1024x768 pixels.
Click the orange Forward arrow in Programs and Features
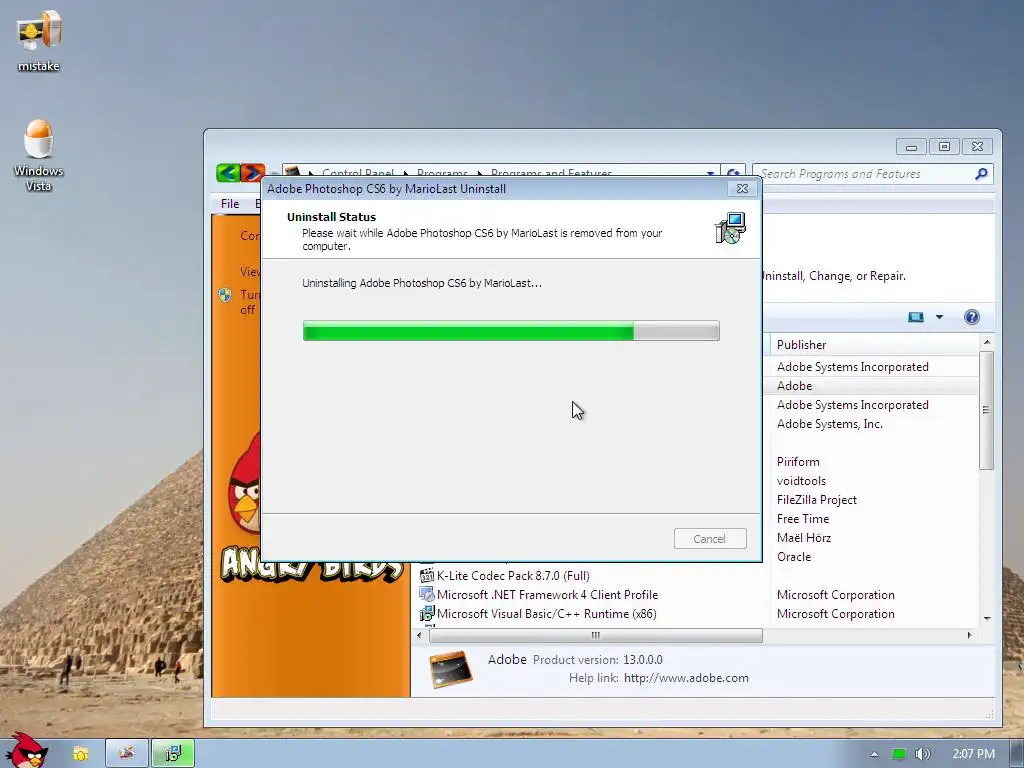tap(252, 173)
